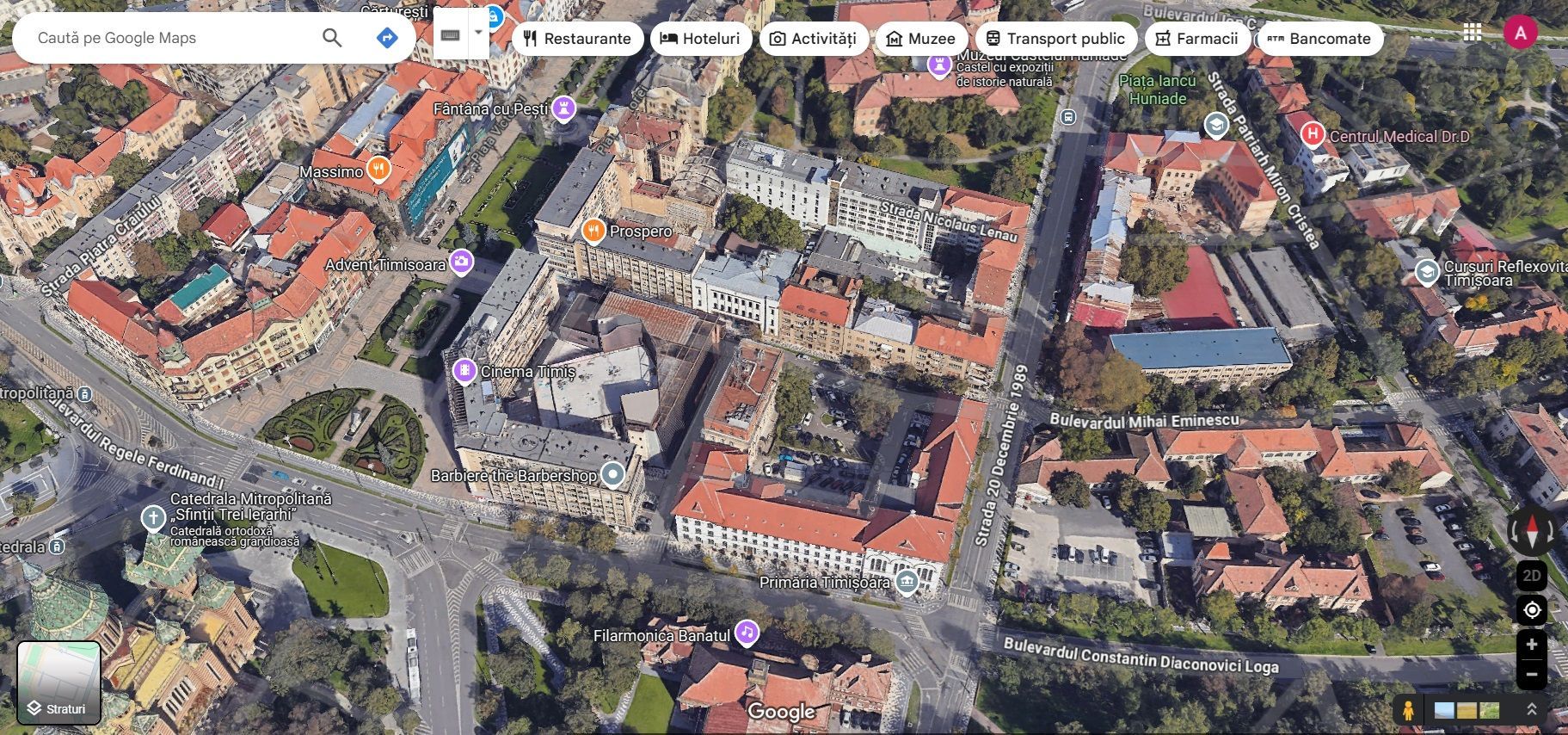The width and height of the screenshot is (1568, 735).
Task: Open the account avatar 'A'
Action: point(1521,33)
